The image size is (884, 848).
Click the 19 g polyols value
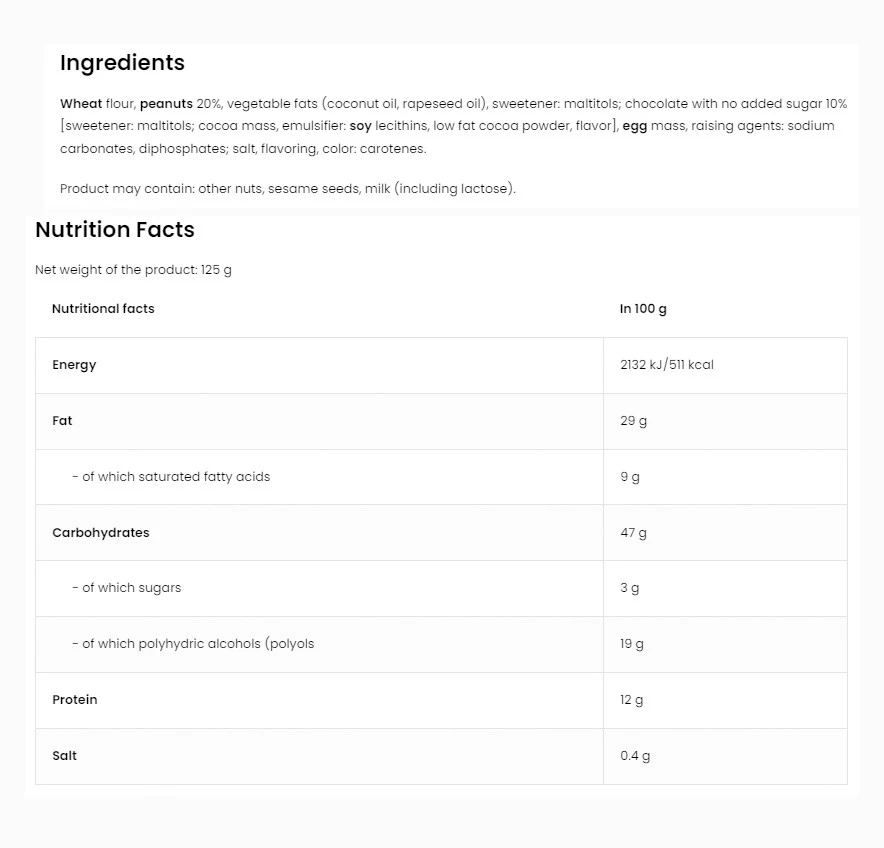pyautogui.click(x=632, y=644)
